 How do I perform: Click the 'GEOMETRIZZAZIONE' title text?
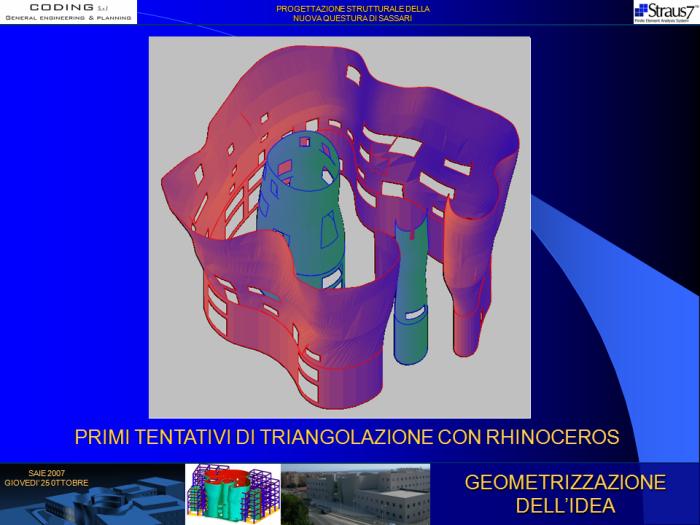[x=565, y=482]
